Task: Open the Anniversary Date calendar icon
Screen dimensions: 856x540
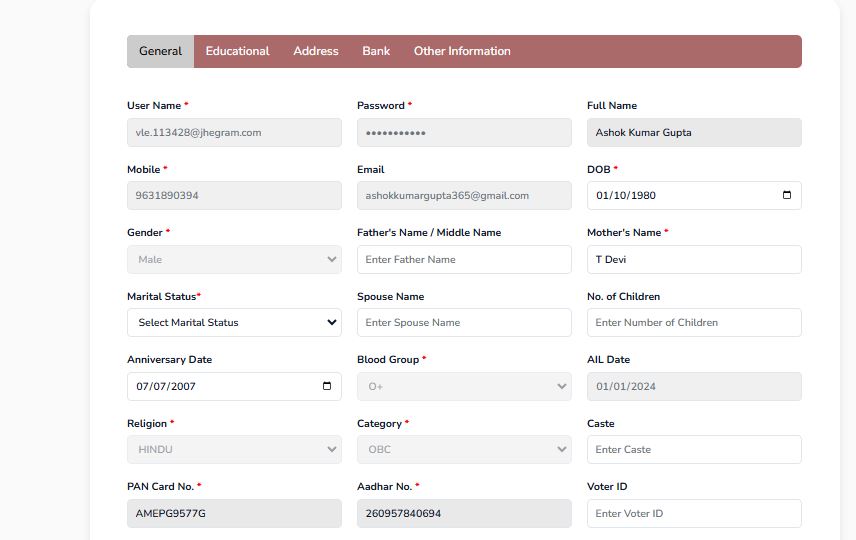Action: coord(326,386)
